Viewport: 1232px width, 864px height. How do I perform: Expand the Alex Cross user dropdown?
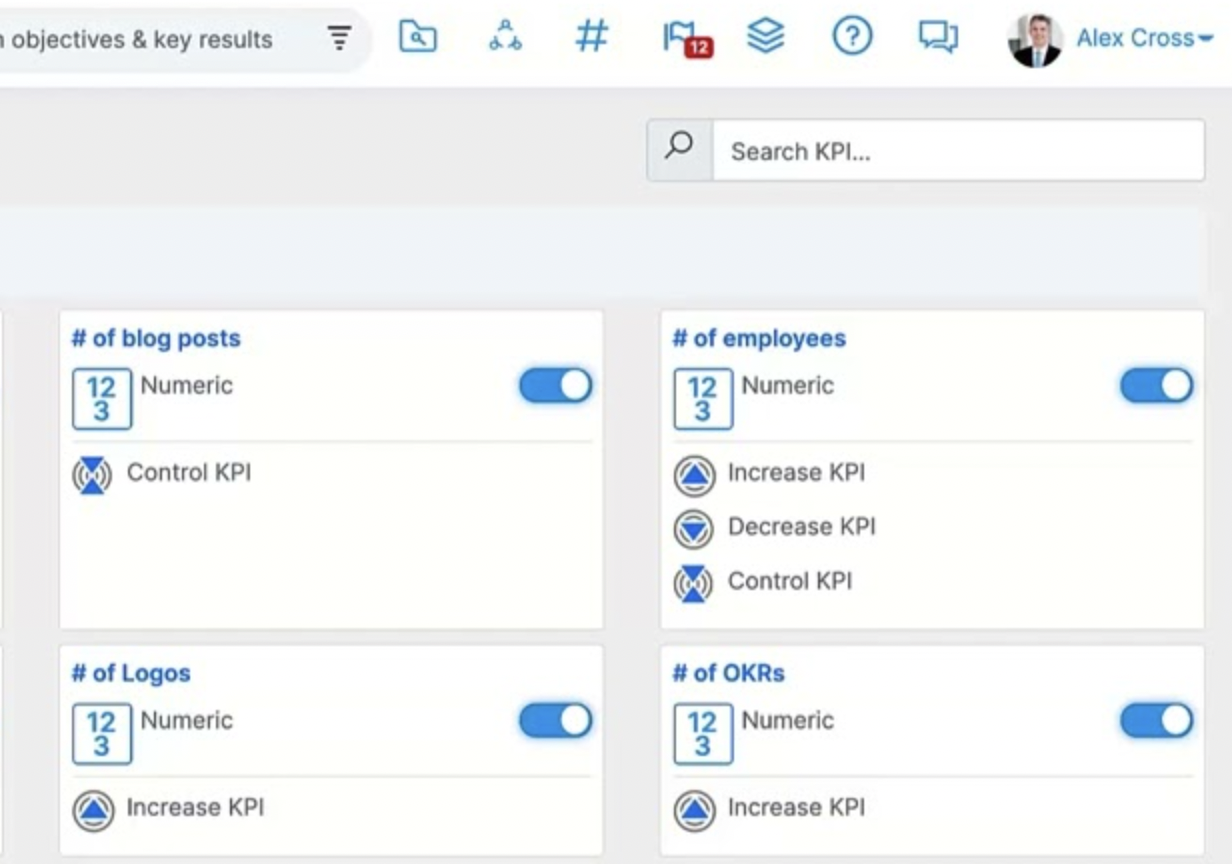(1144, 39)
